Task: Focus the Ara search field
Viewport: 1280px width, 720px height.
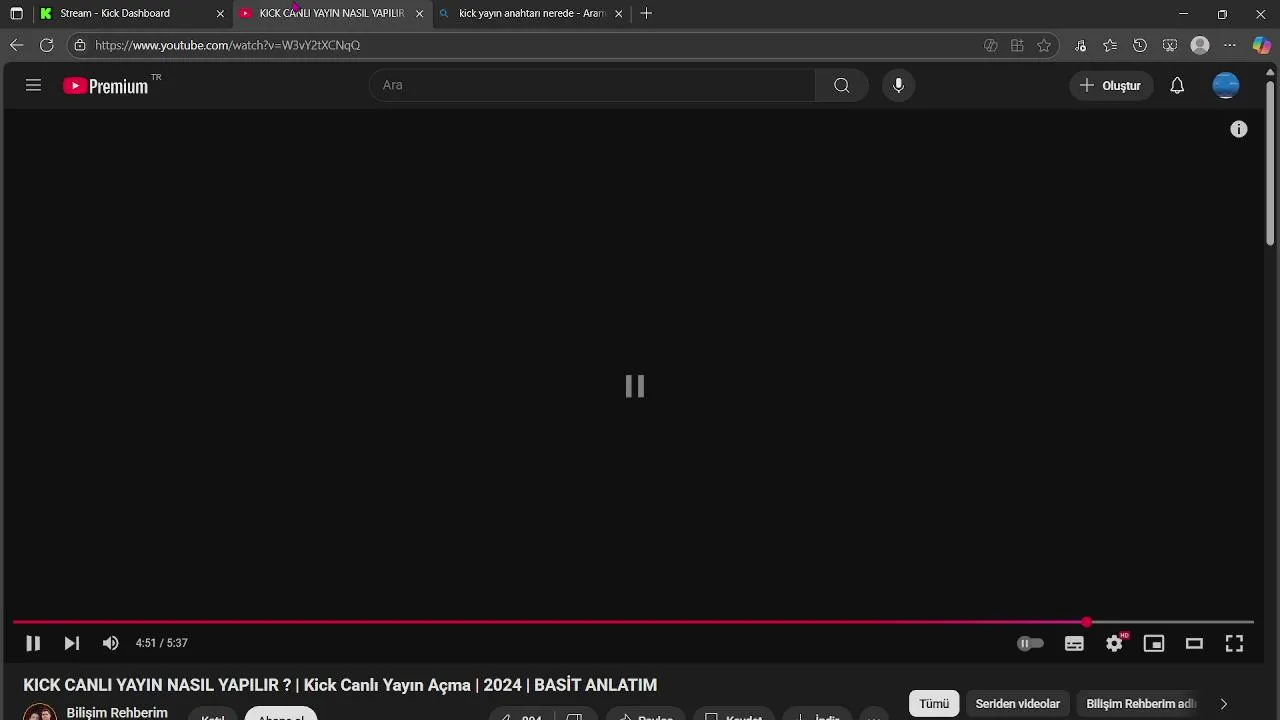Action: (593, 85)
